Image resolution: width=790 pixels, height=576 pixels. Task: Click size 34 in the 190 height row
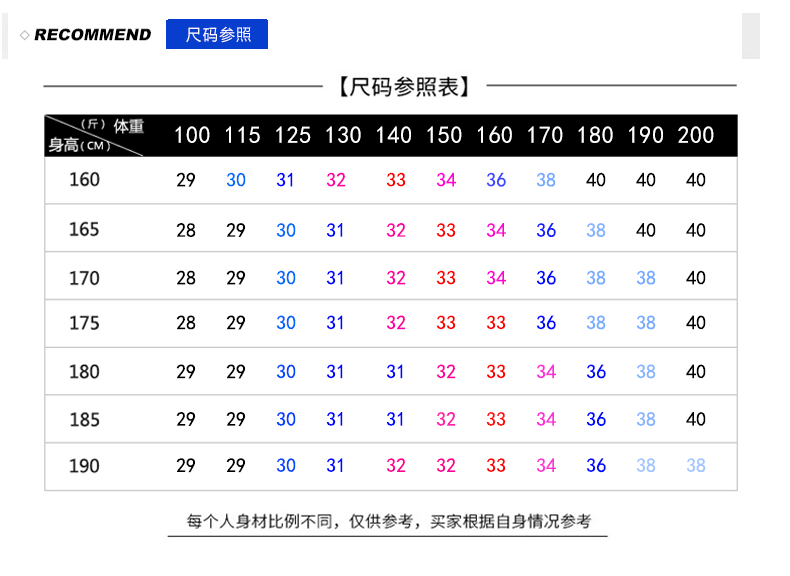546,466
